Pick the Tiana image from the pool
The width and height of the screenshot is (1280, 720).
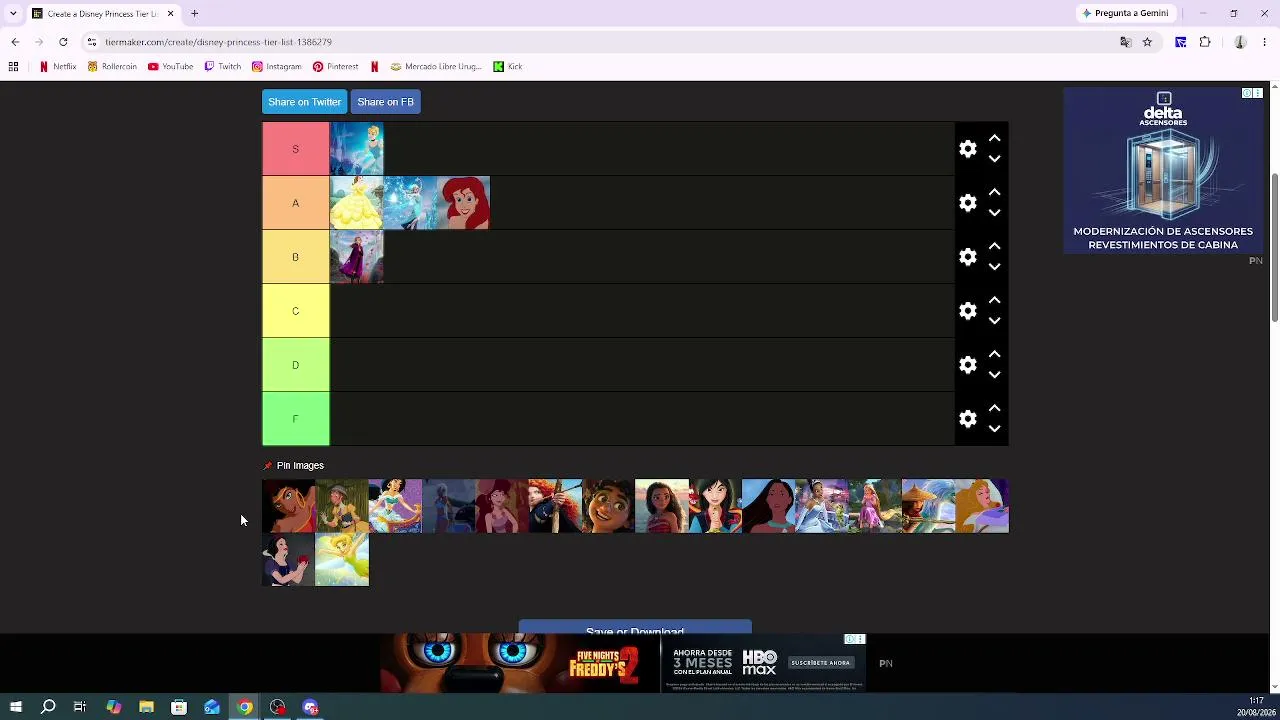pos(822,506)
